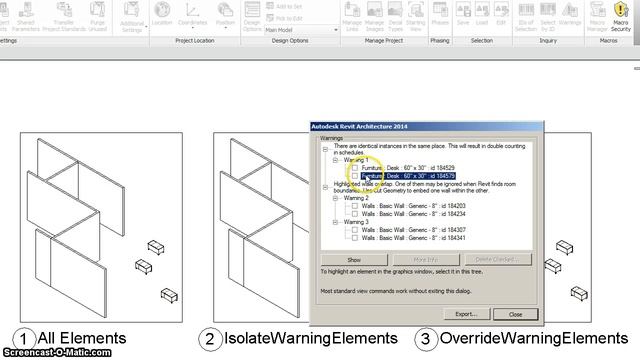
Task: Click the All Elements view thumbnail
Action: click(101, 227)
